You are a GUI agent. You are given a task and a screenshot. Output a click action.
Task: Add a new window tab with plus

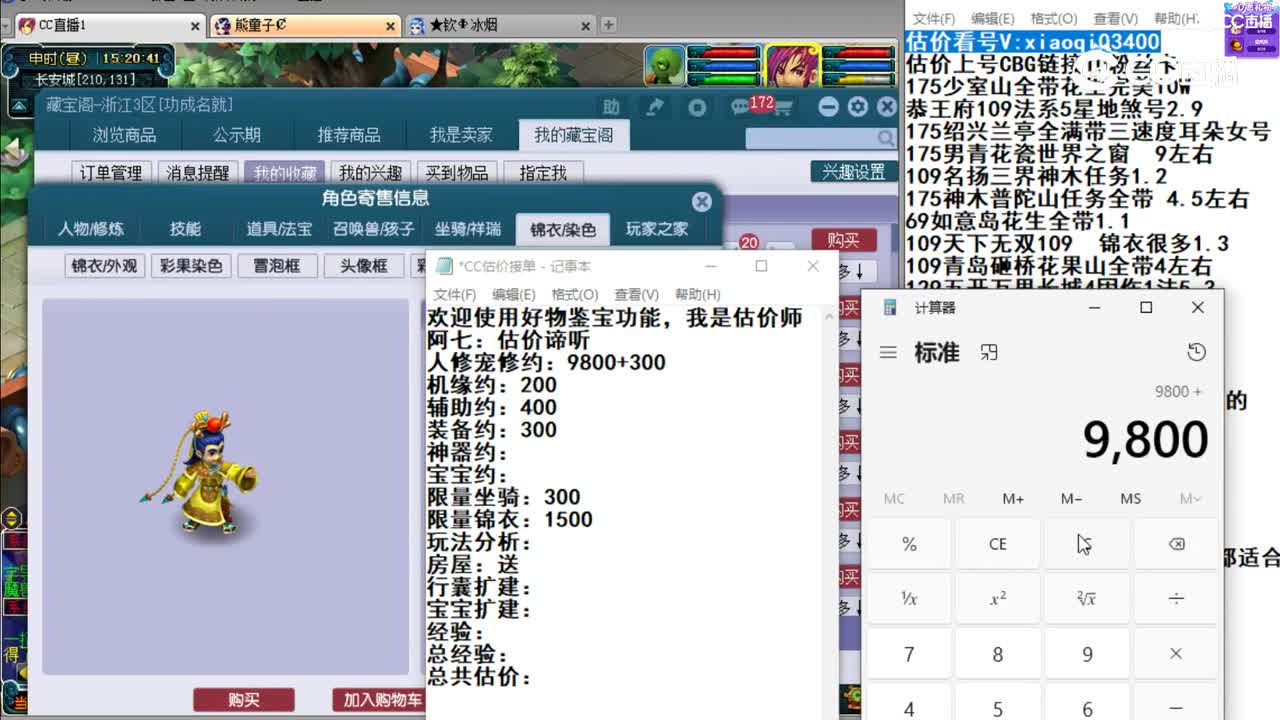pyautogui.click(x=608, y=25)
